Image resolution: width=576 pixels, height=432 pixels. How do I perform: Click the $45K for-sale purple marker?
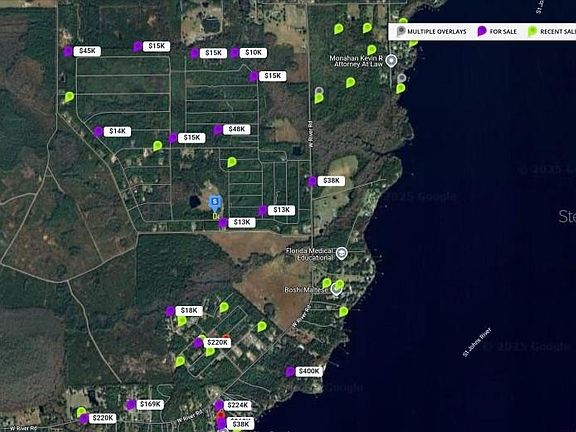[68, 51]
